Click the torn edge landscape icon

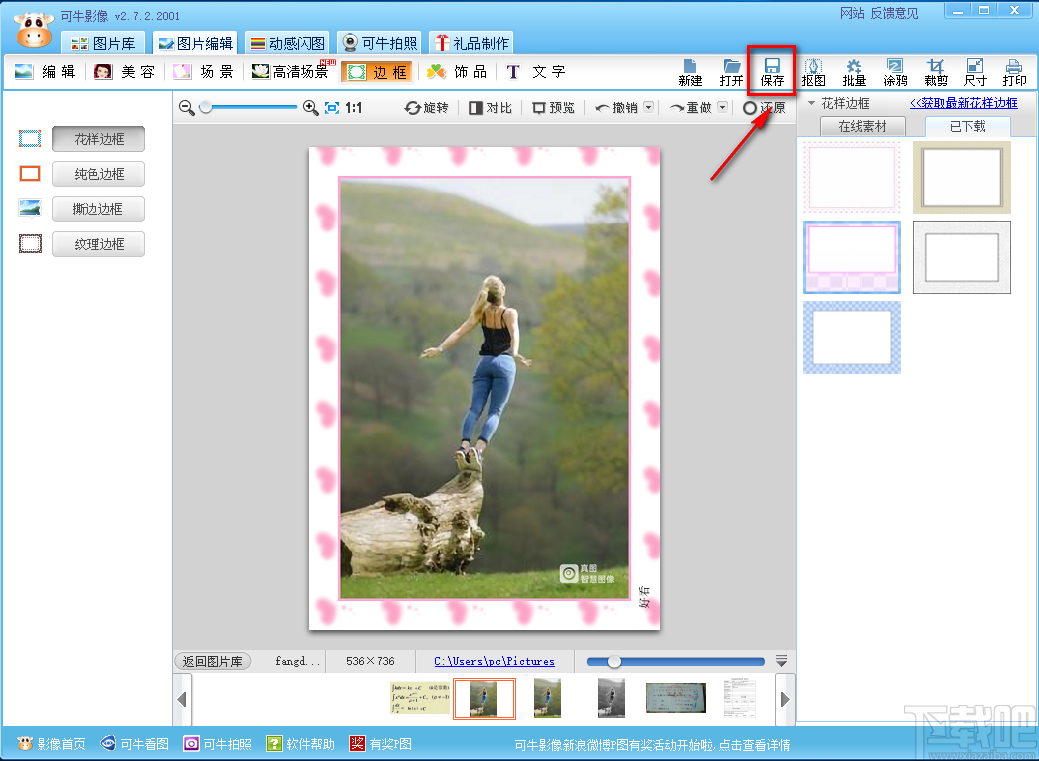pyautogui.click(x=30, y=209)
